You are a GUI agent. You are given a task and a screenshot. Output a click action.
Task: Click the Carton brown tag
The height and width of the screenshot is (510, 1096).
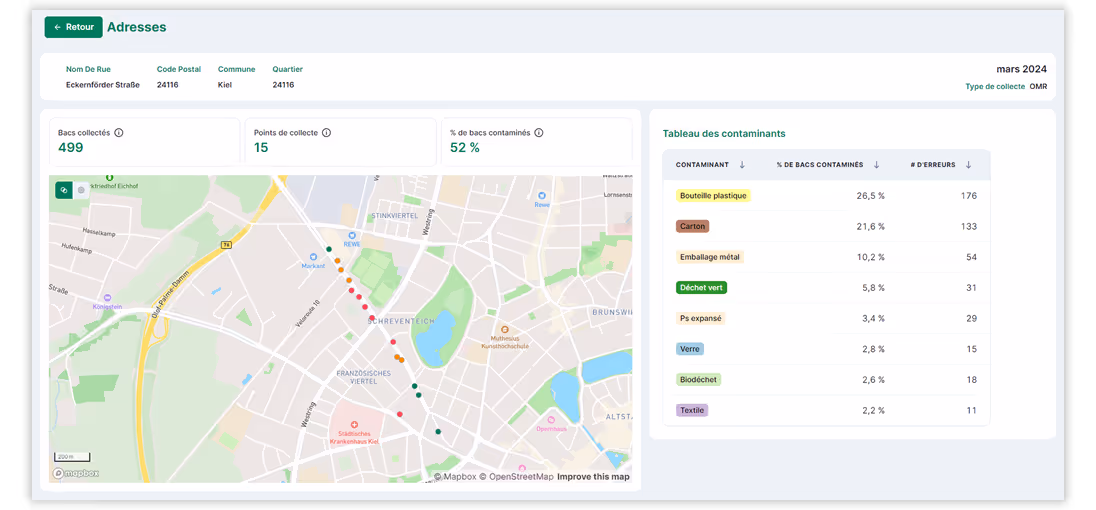coord(693,226)
